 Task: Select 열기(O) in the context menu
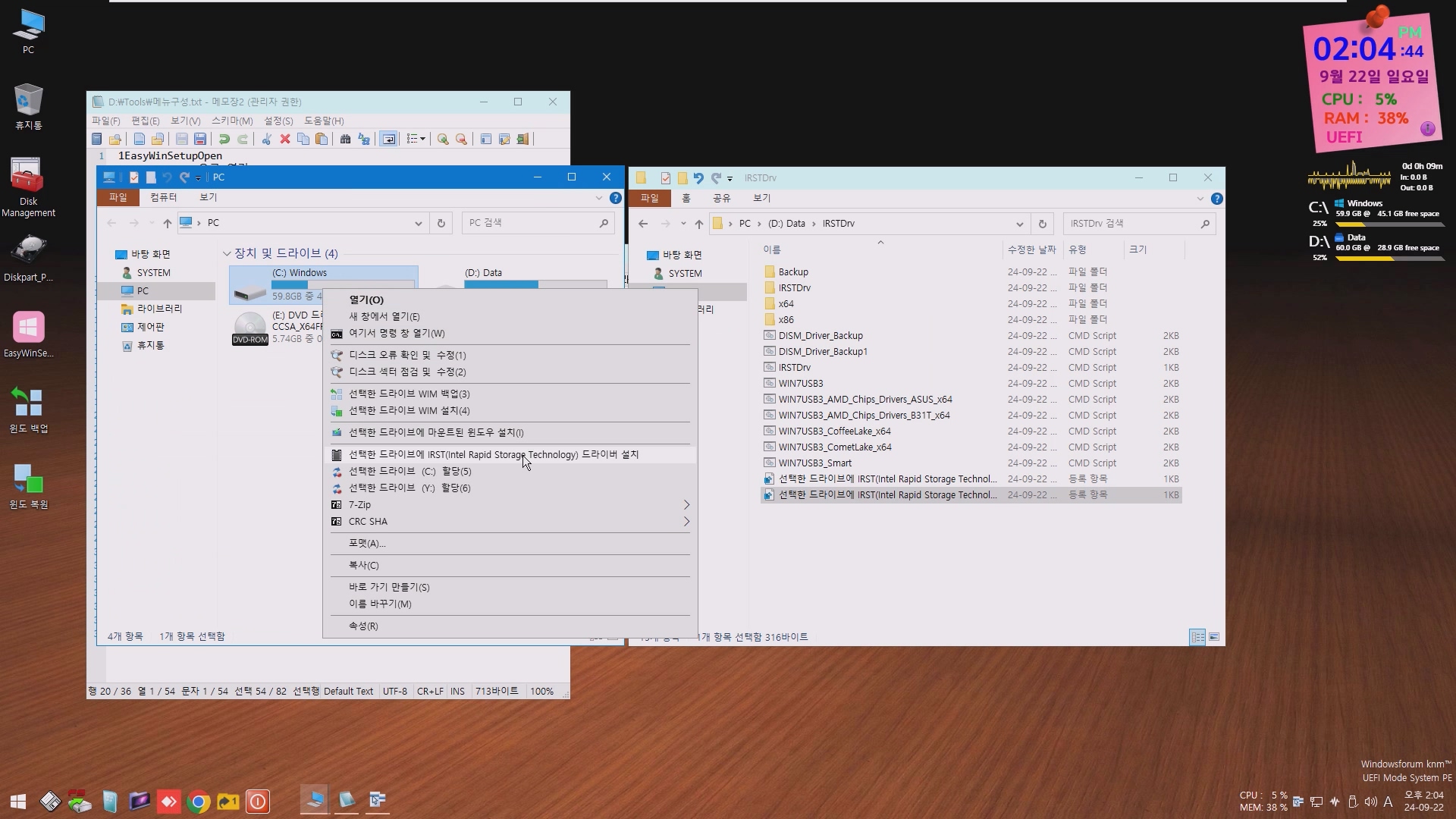510,300
